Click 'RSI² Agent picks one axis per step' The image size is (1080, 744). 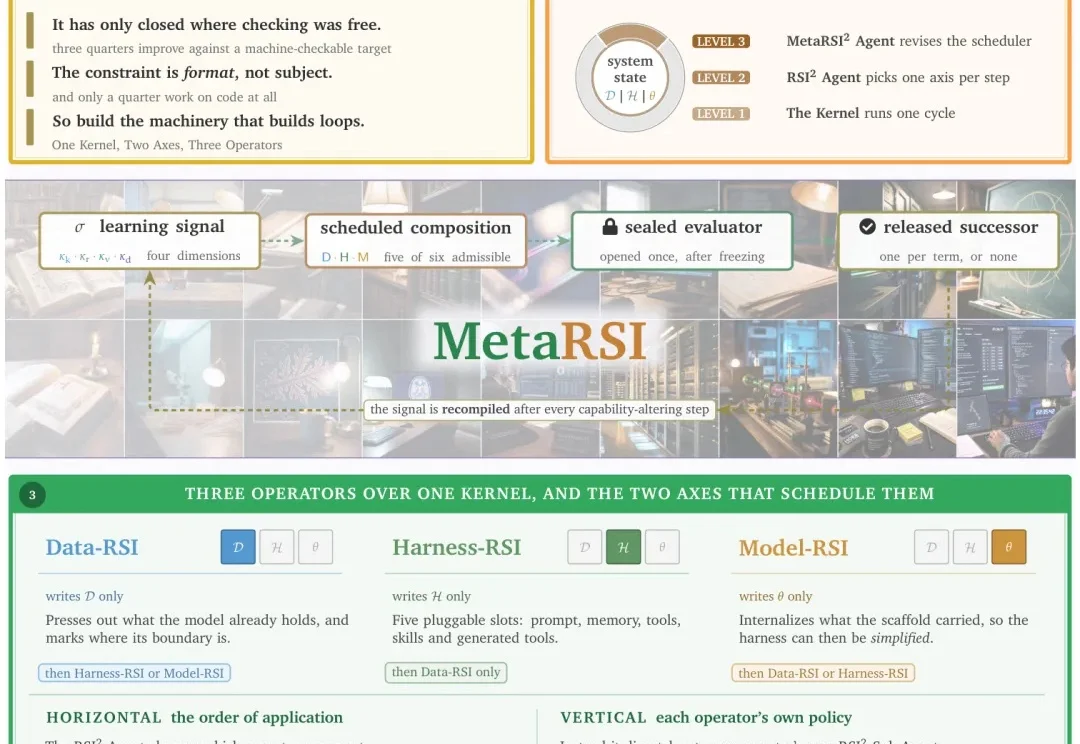coord(898,77)
